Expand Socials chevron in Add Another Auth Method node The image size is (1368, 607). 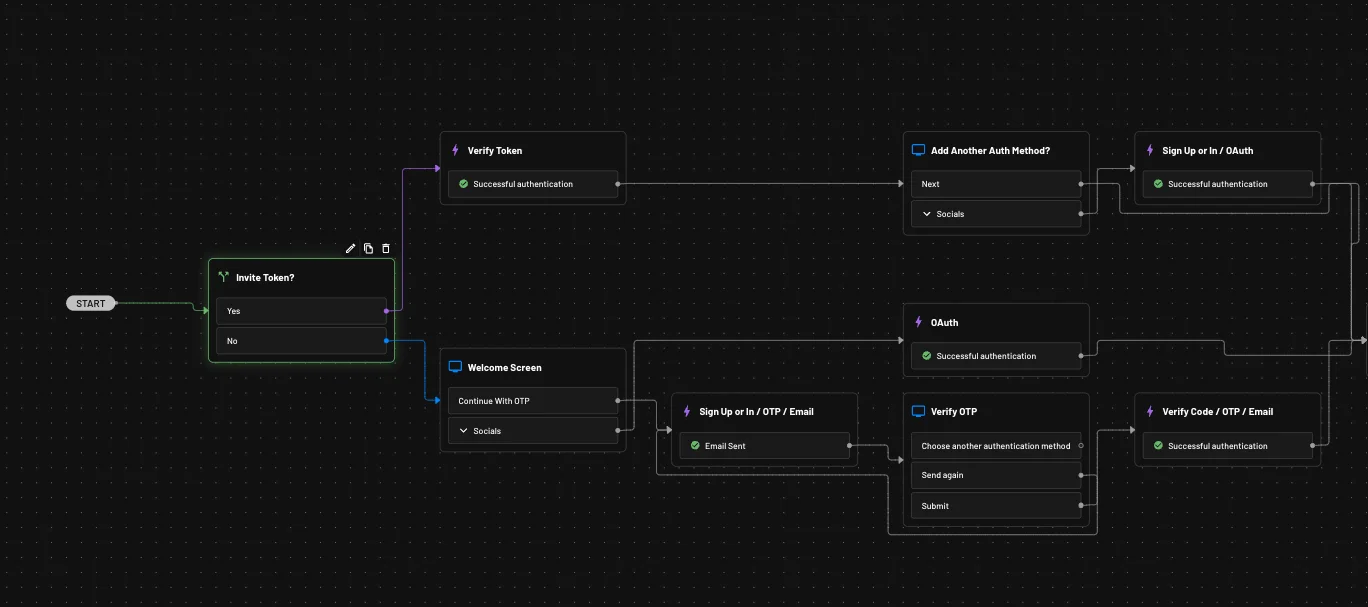pos(926,214)
